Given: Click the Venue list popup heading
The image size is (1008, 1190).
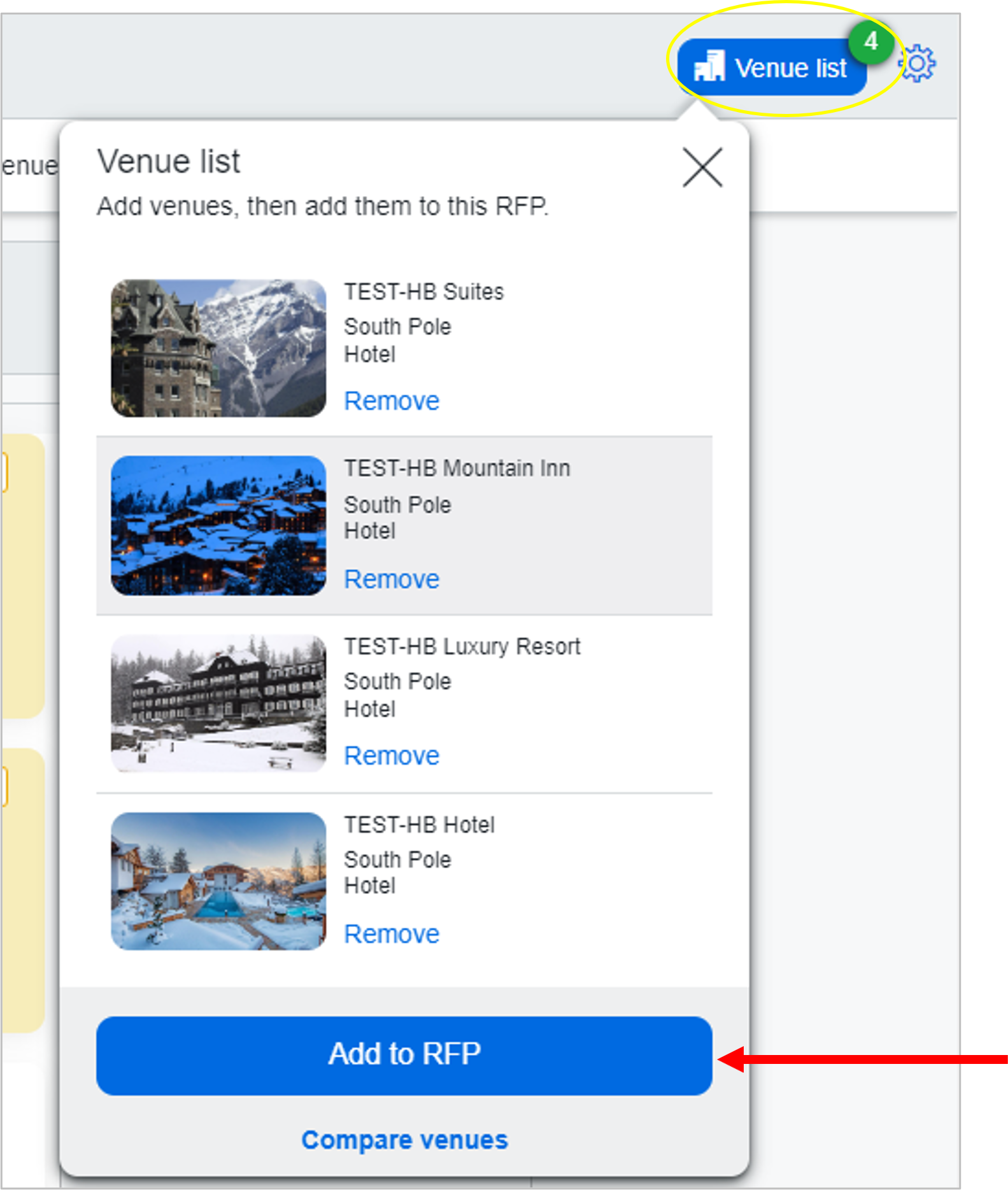Looking at the screenshot, I should [169, 161].
